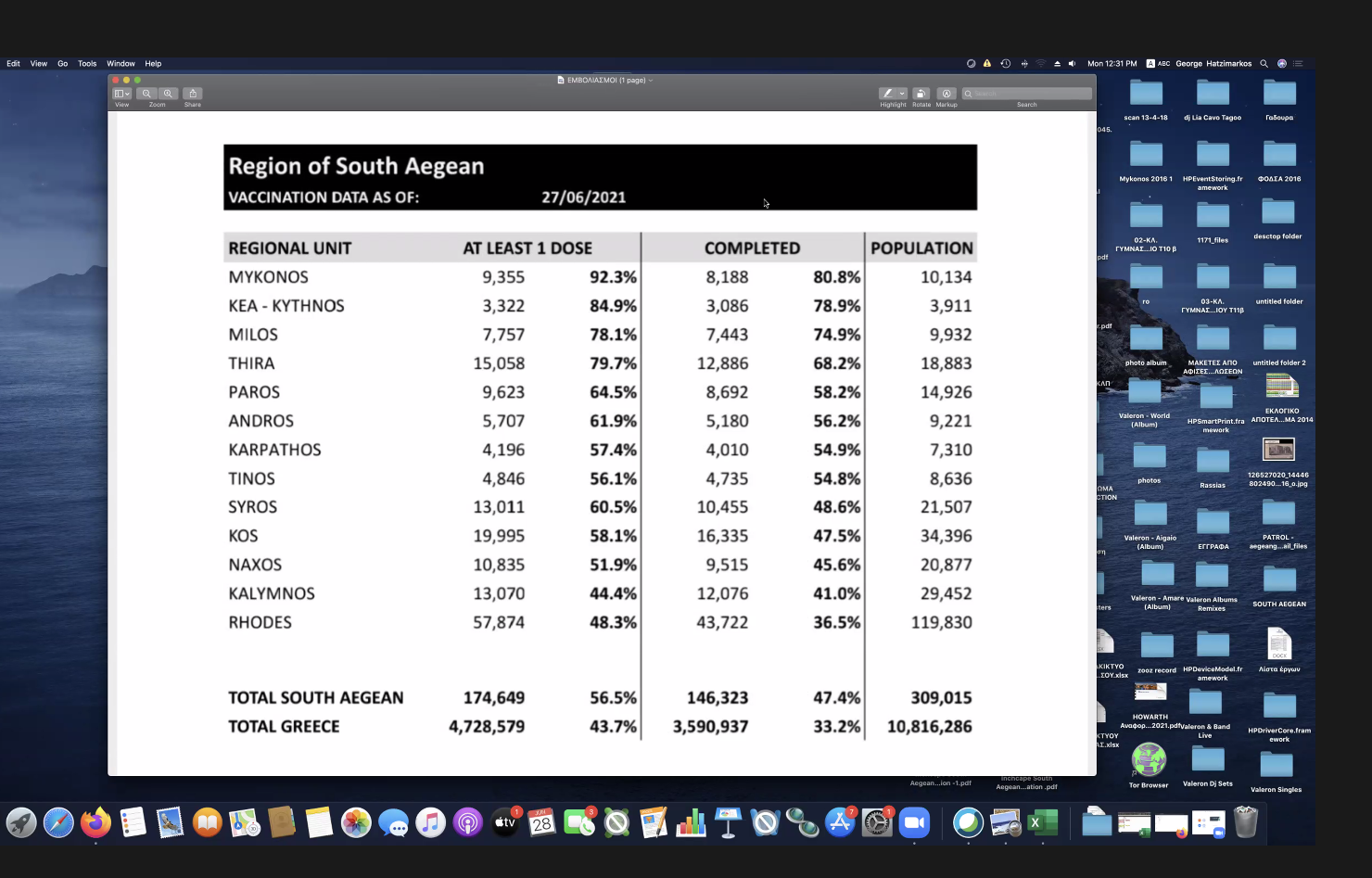The height and width of the screenshot is (878, 1372).
Task: Open the Zoom app from the Dock
Action: [915, 822]
